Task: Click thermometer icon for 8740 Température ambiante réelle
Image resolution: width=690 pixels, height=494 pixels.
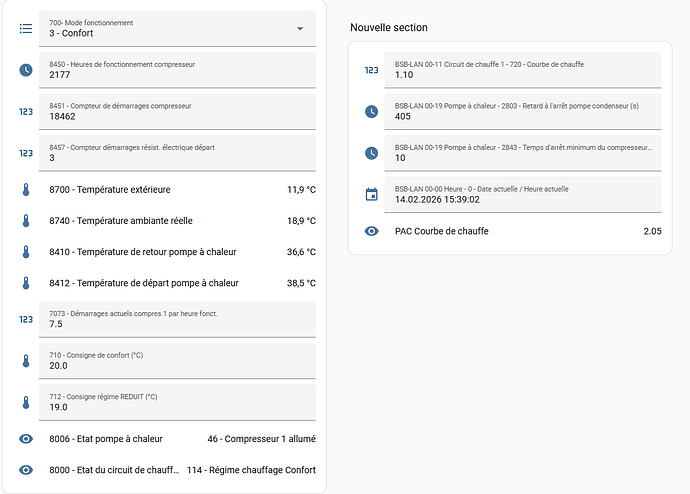Action: tap(26, 221)
